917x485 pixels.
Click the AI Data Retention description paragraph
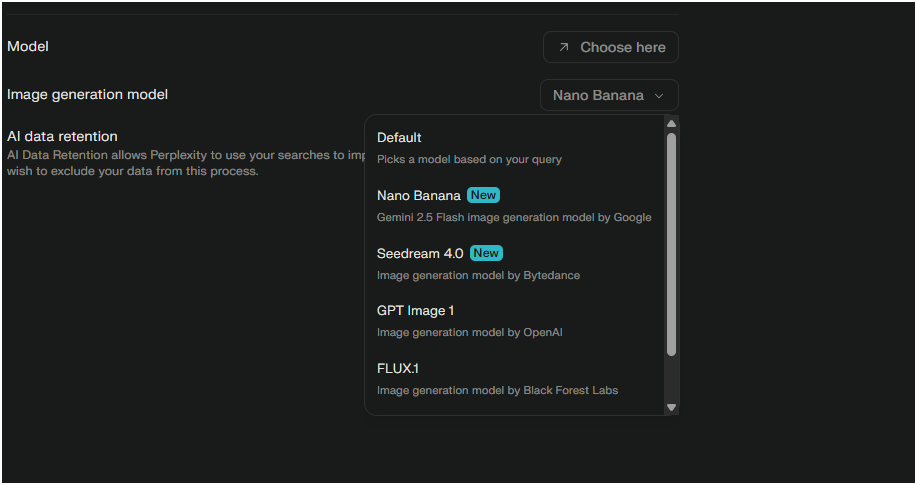[186, 163]
